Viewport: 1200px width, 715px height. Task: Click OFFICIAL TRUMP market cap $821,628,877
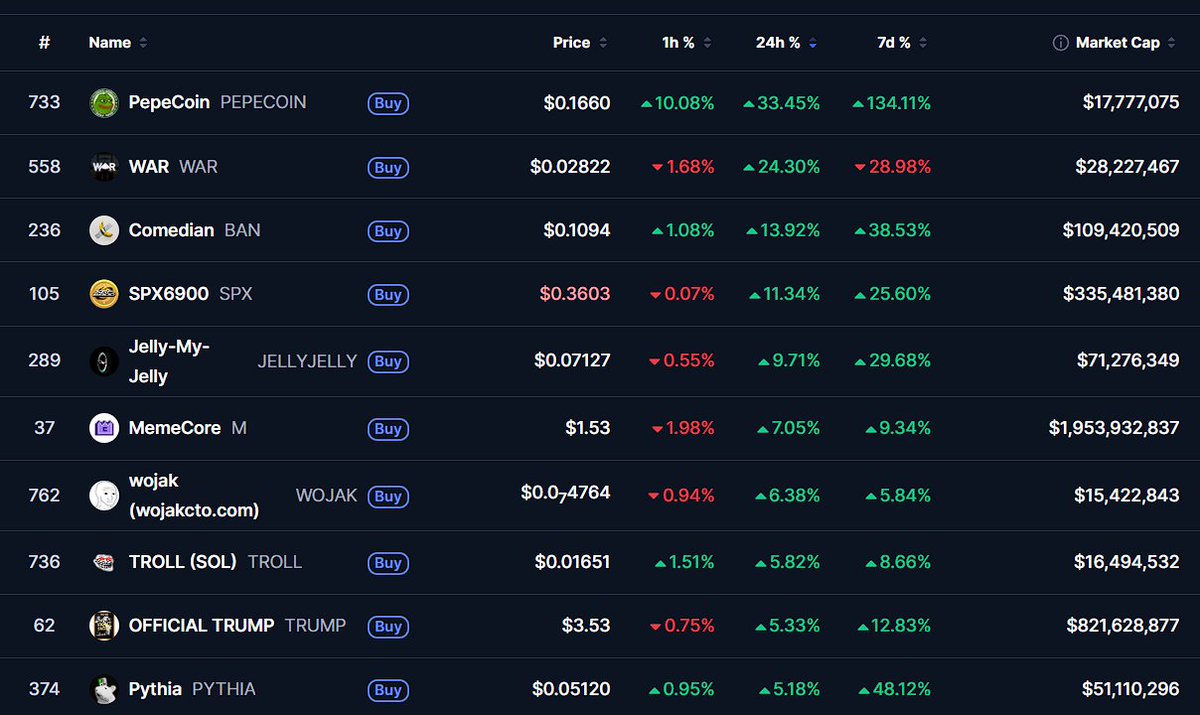1123,626
